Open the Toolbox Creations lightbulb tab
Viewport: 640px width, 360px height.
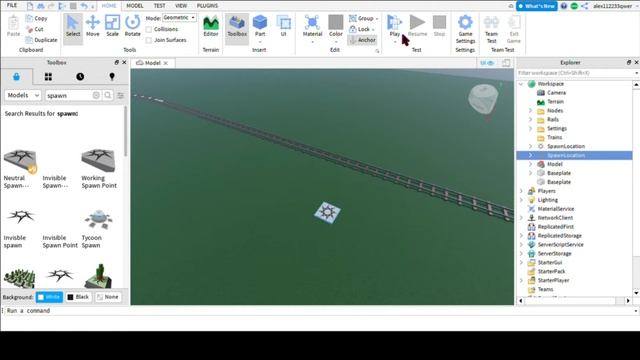(x=112, y=77)
